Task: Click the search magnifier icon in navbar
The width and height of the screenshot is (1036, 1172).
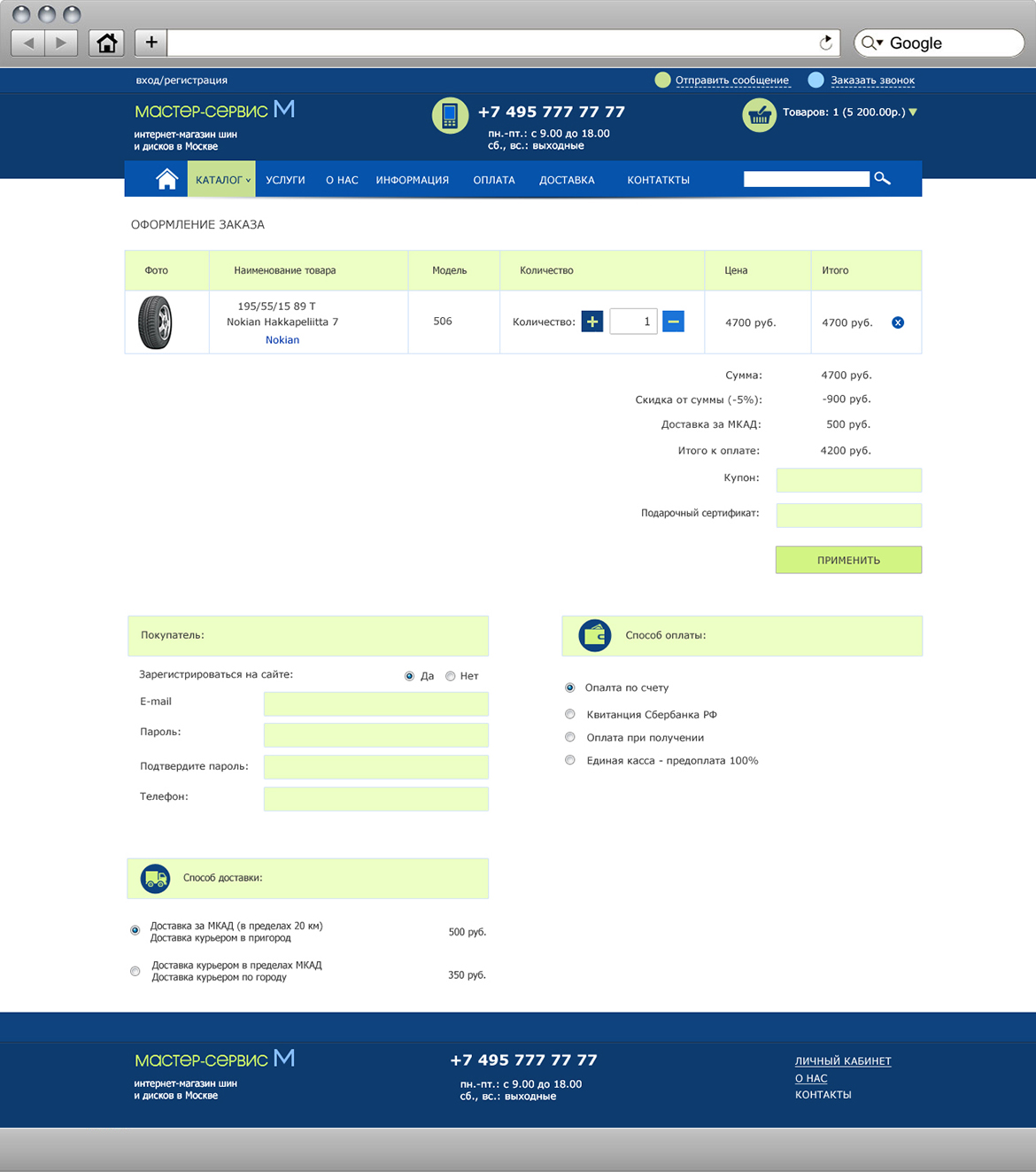Action: [882, 179]
